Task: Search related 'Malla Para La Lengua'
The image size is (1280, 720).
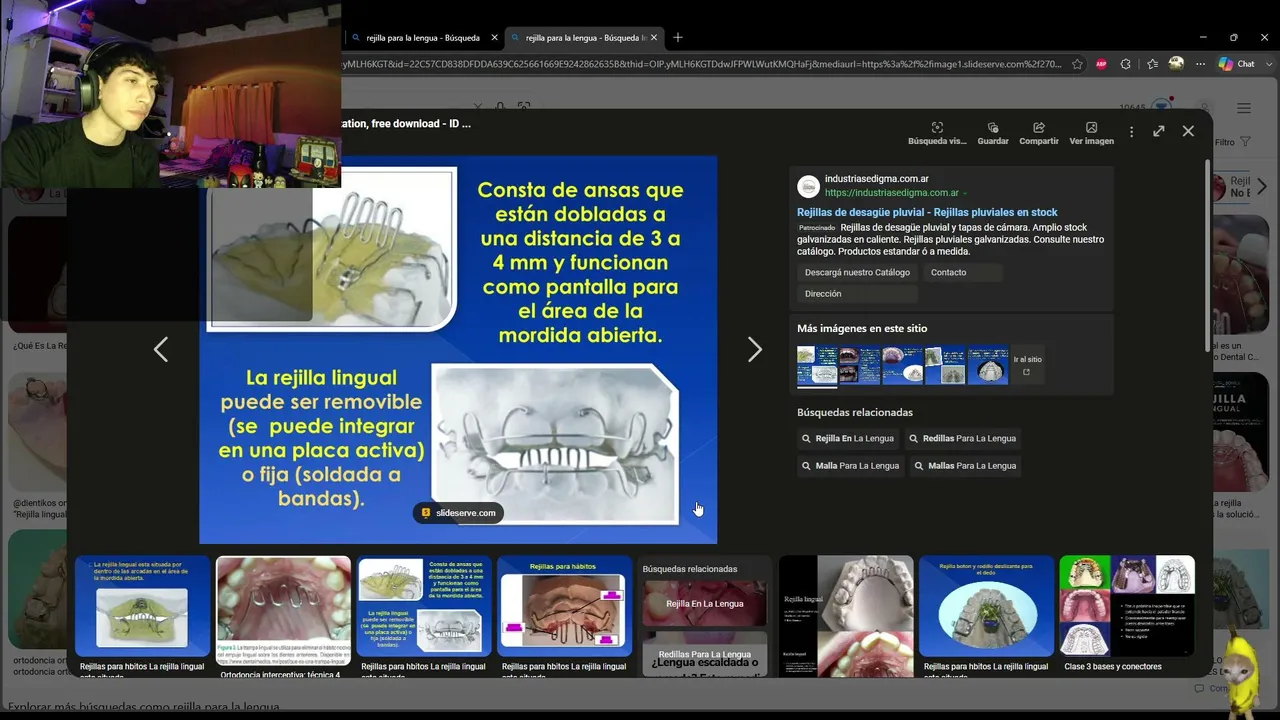Action: (850, 465)
